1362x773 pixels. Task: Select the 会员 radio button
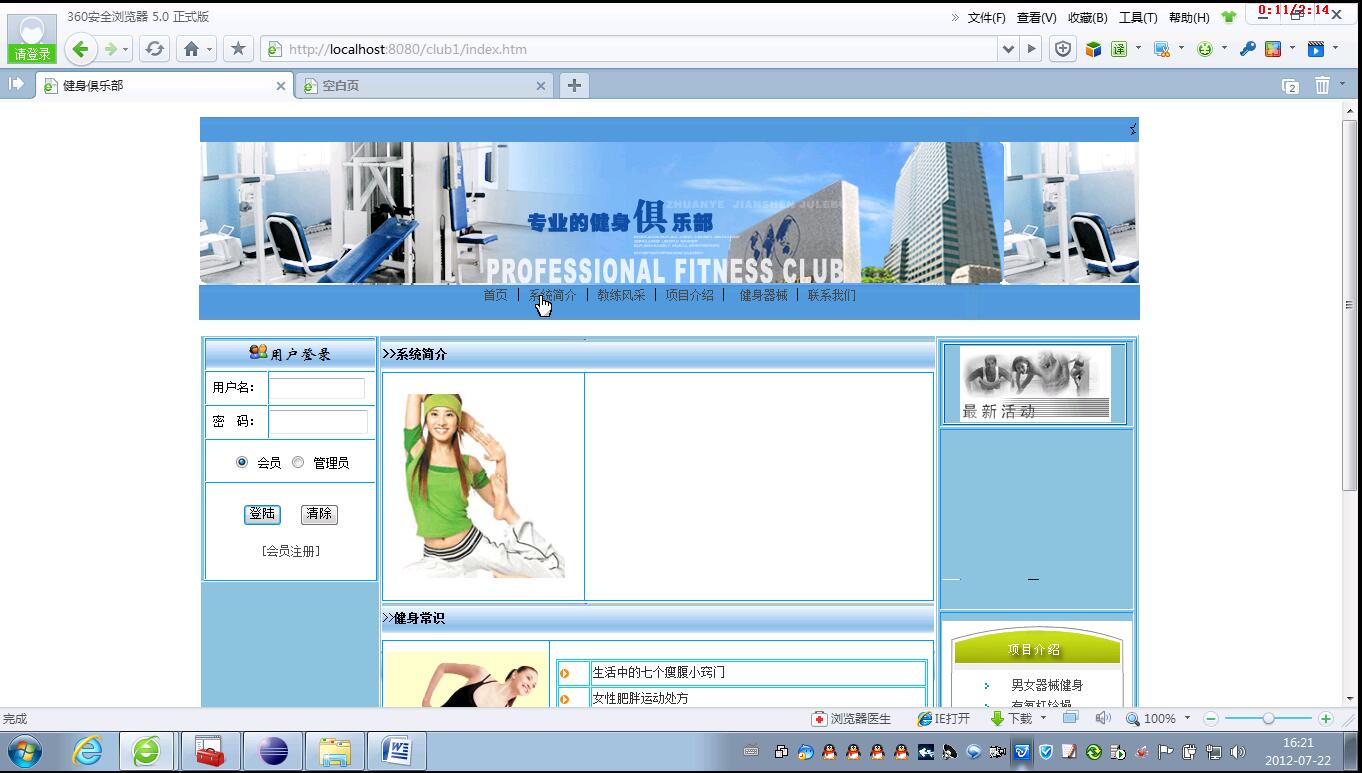coord(242,462)
